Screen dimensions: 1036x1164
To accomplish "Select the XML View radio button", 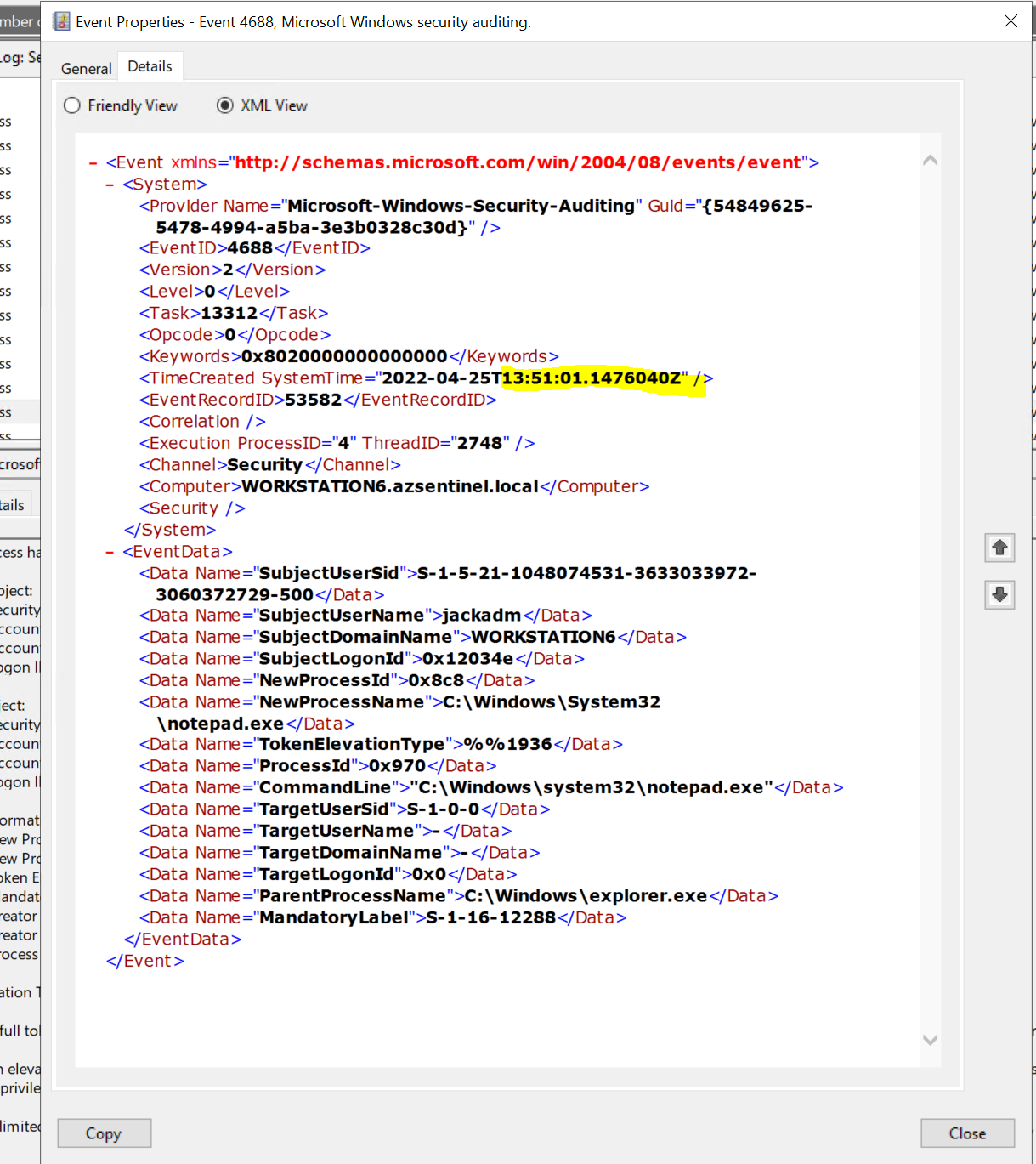I will tap(224, 105).
